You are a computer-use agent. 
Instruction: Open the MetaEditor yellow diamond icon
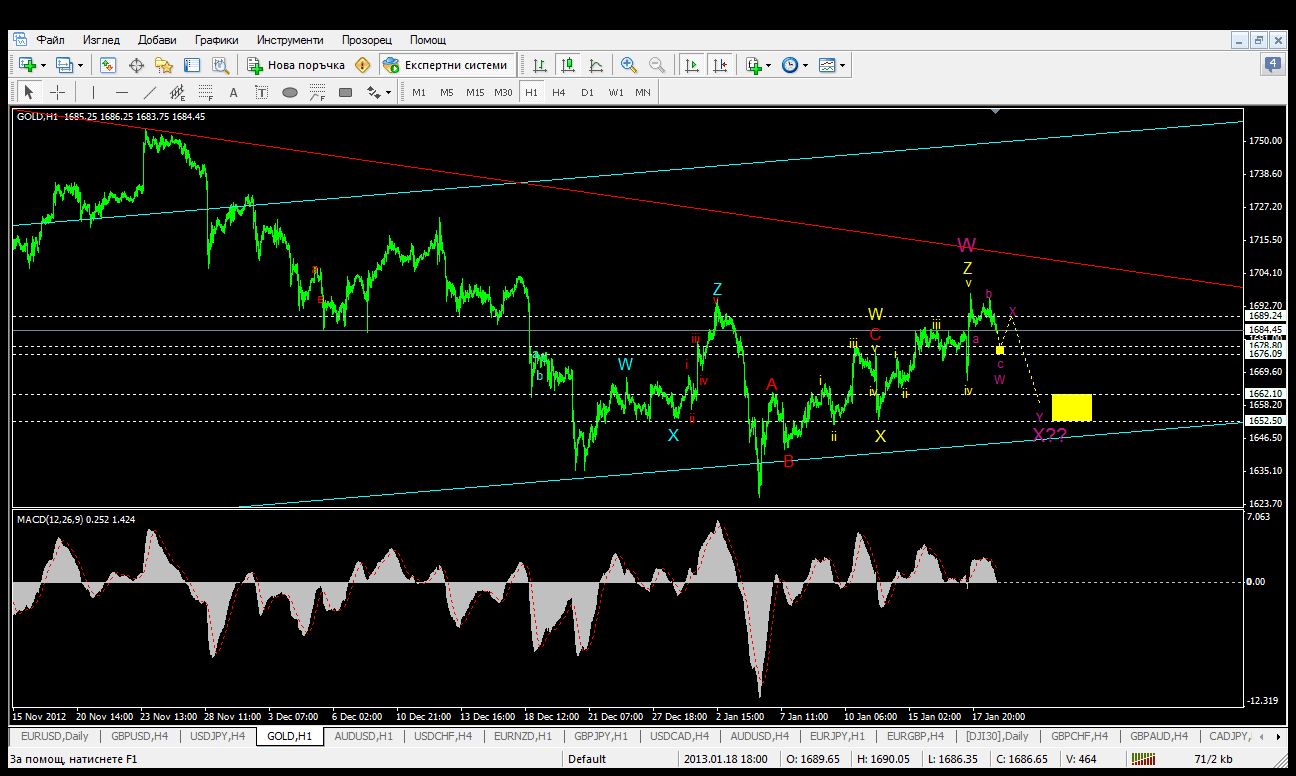point(362,65)
